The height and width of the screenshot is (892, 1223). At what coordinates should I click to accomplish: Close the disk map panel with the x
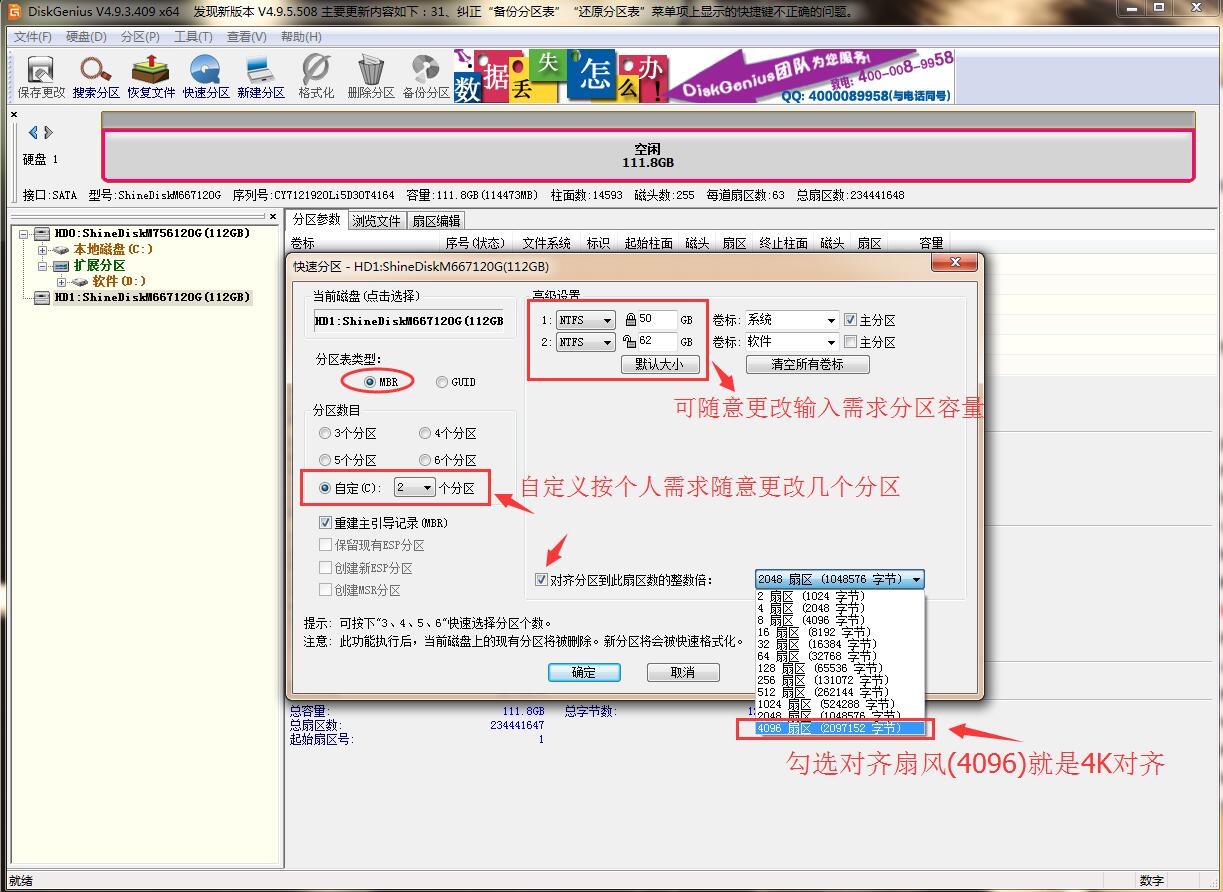click(x=14, y=114)
